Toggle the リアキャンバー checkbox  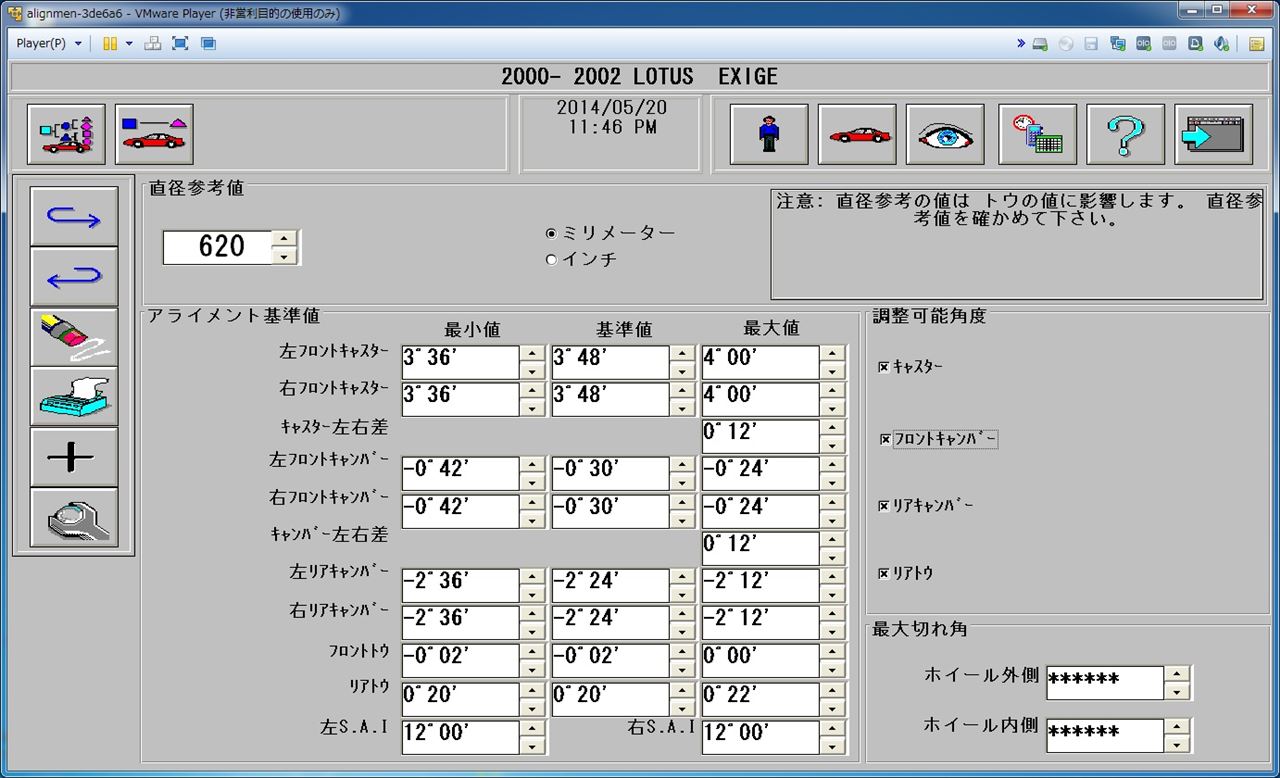[x=883, y=506]
